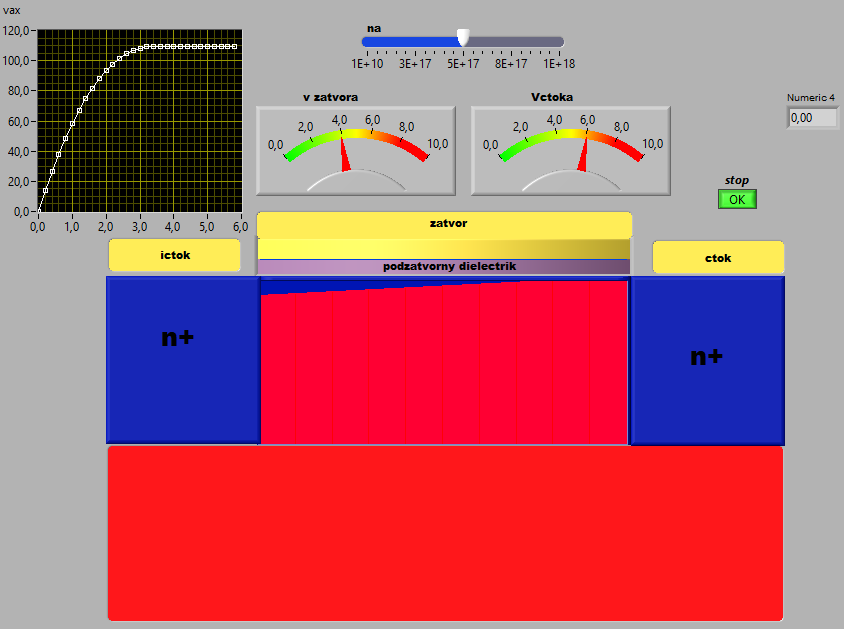Click the 2,0 mark on v zatvora gauge
This screenshot has height=629, width=844.
click(x=305, y=127)
